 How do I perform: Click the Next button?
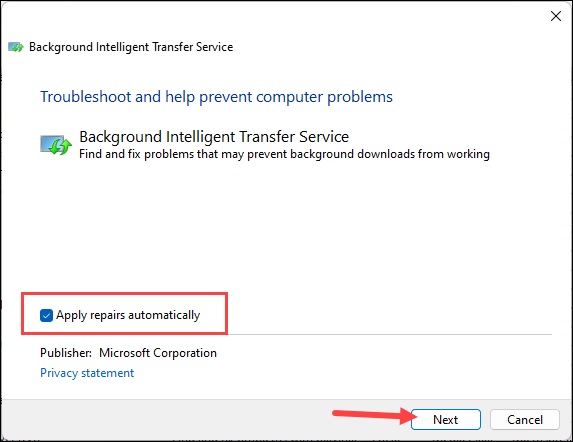tap(445, 419)
